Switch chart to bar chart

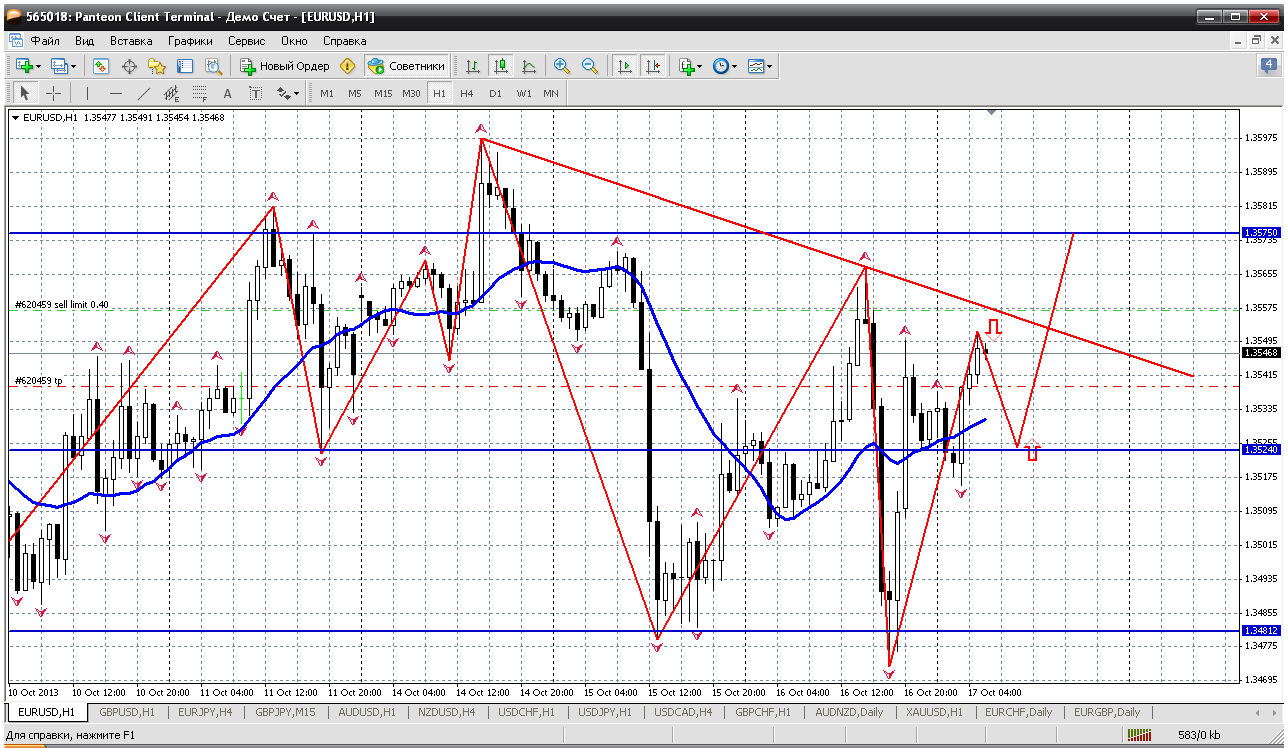pos(473,66)
